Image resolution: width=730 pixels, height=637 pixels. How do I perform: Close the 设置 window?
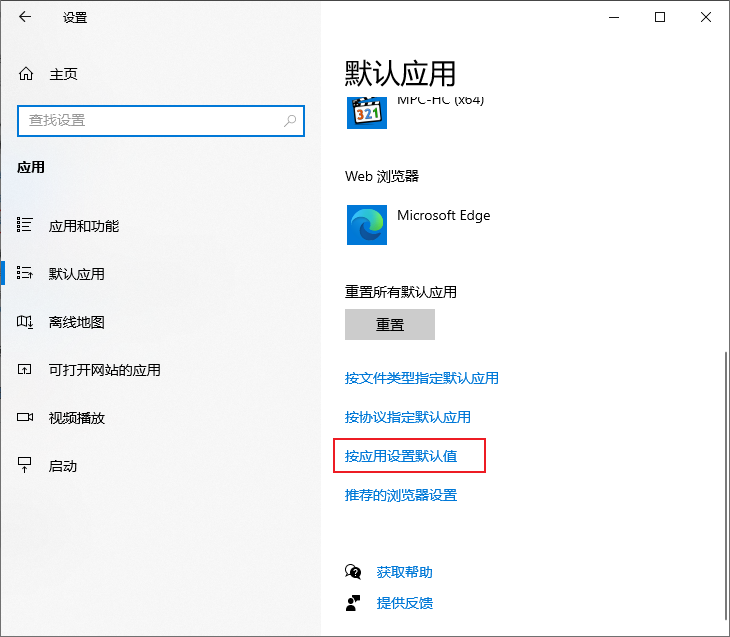pos(706,17)
